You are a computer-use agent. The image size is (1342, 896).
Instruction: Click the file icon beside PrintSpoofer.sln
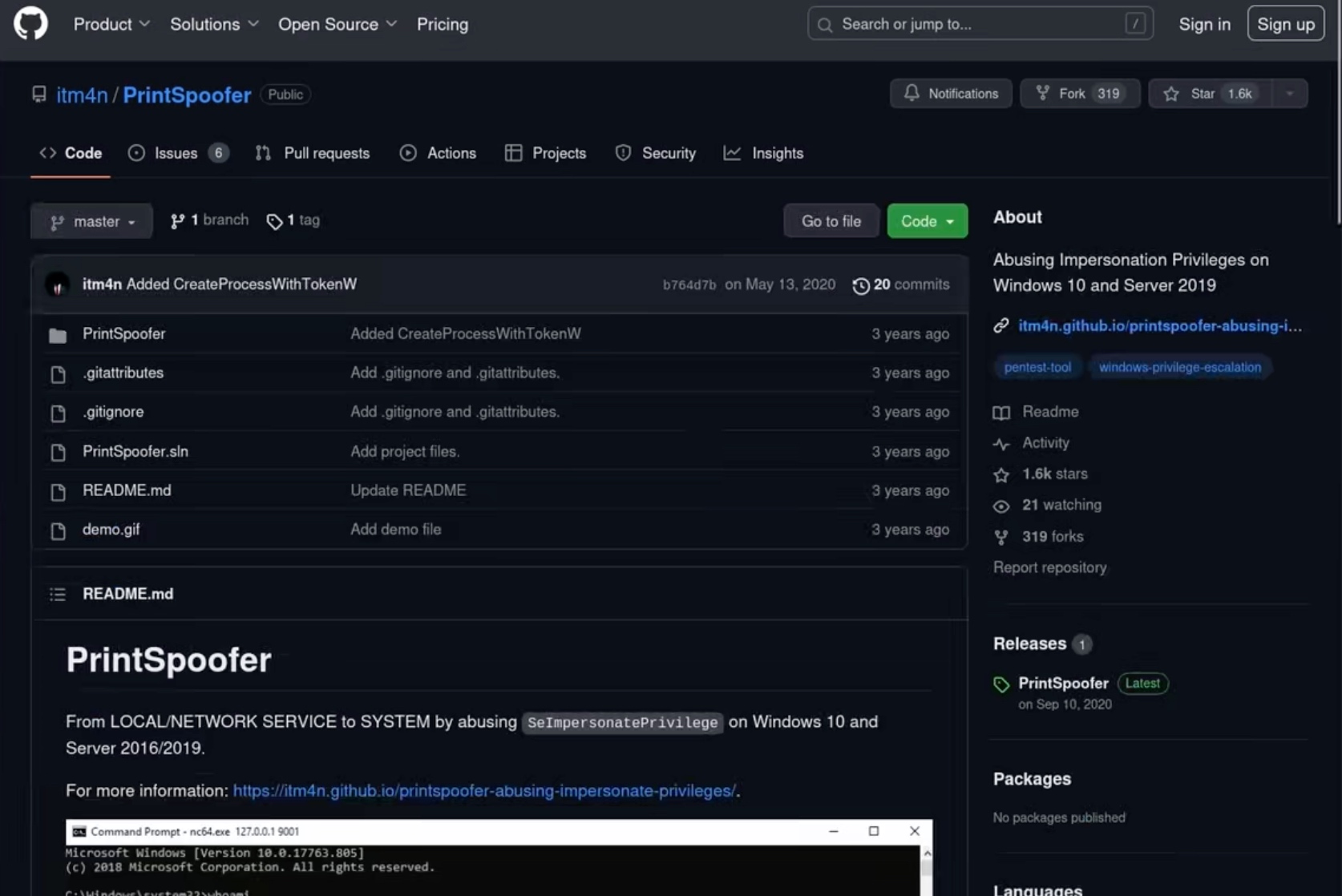58,453
